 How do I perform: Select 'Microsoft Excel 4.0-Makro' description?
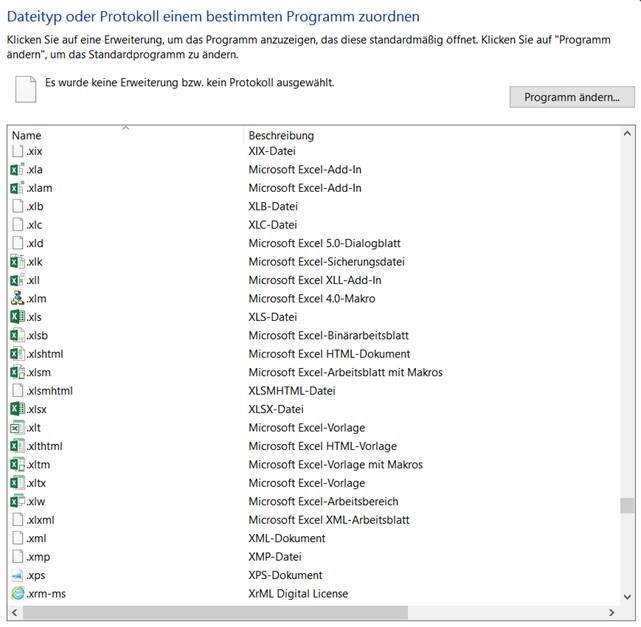coord(312,298)
